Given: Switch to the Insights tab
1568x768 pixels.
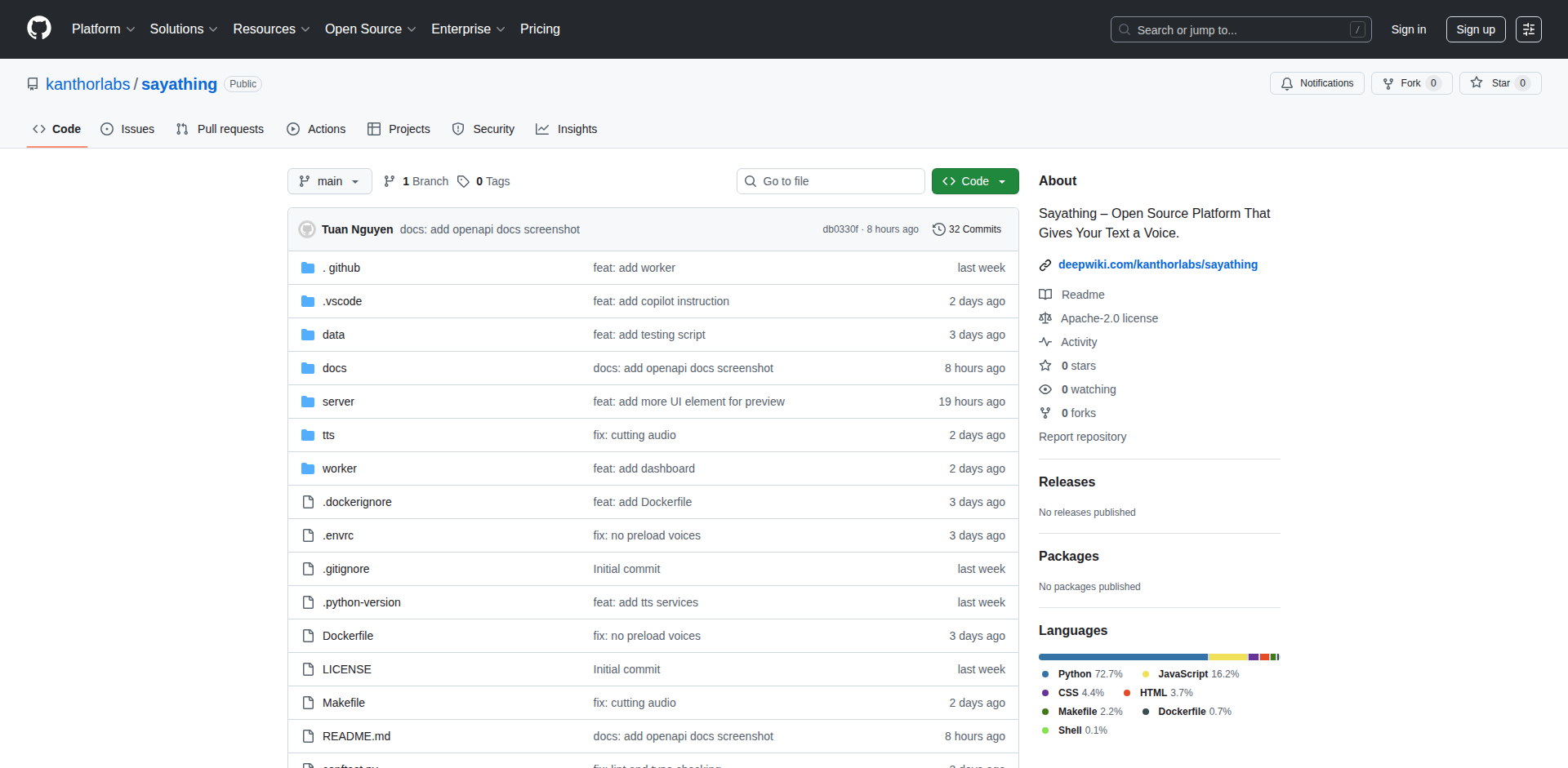Looking at the screenshot, I should tap(567, 129).
